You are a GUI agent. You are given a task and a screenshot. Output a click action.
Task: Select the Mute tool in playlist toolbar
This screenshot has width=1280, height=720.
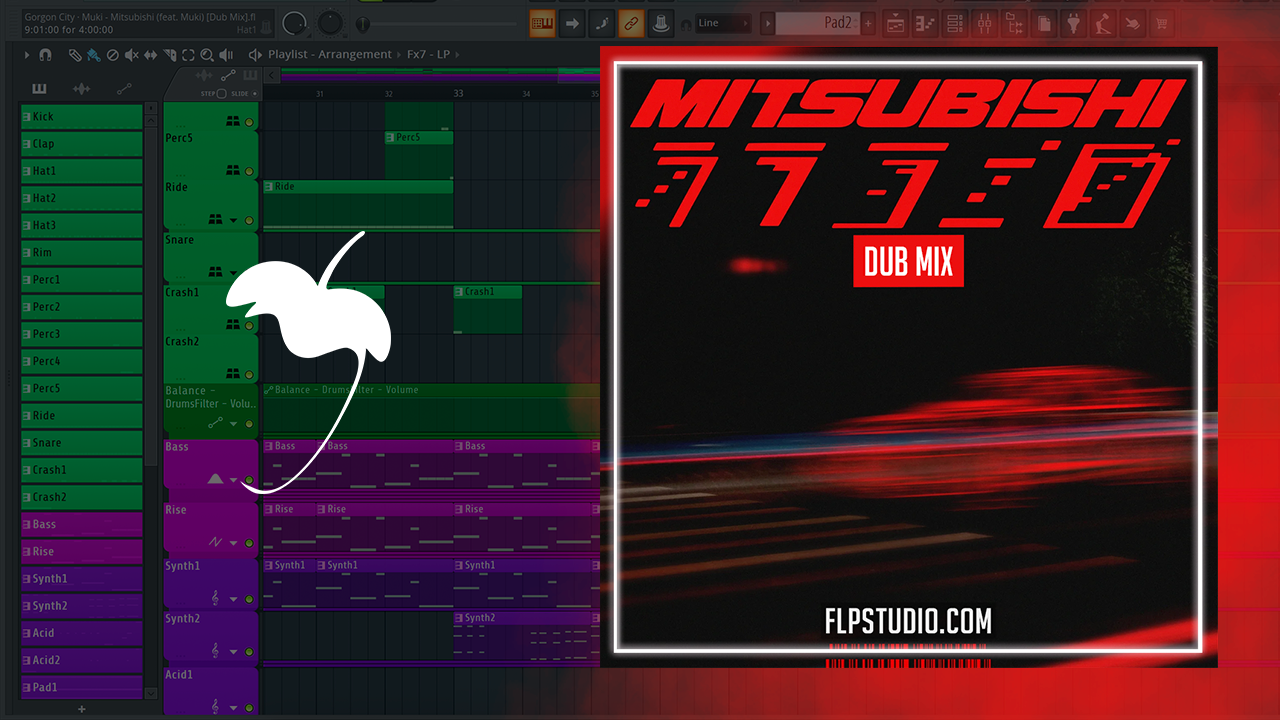[x=131, y=55]
